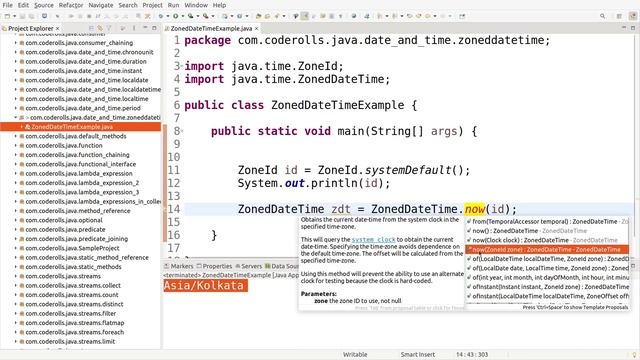Open the Source menu
This screenshot has height=360, width=640.
(44, 5)
